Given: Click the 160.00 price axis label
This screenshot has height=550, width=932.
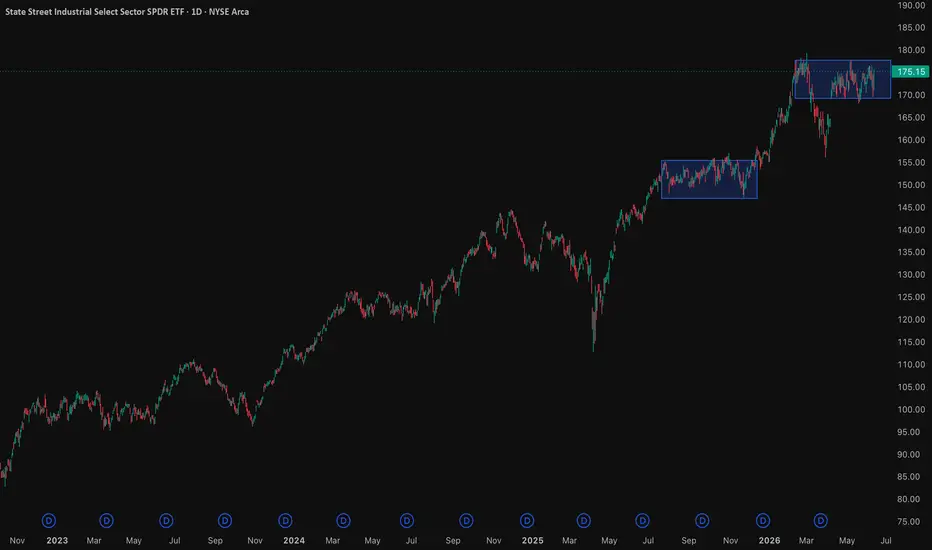Looking at the screenshot, I should click(911, 140).
